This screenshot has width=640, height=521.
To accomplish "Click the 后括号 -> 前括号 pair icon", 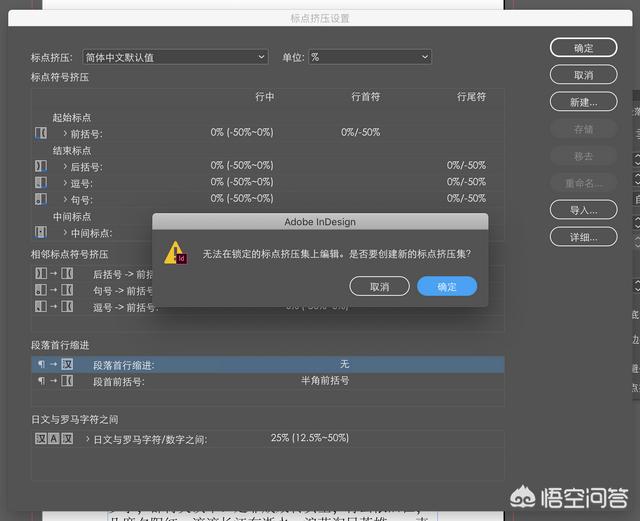I will tap(54, 273).
